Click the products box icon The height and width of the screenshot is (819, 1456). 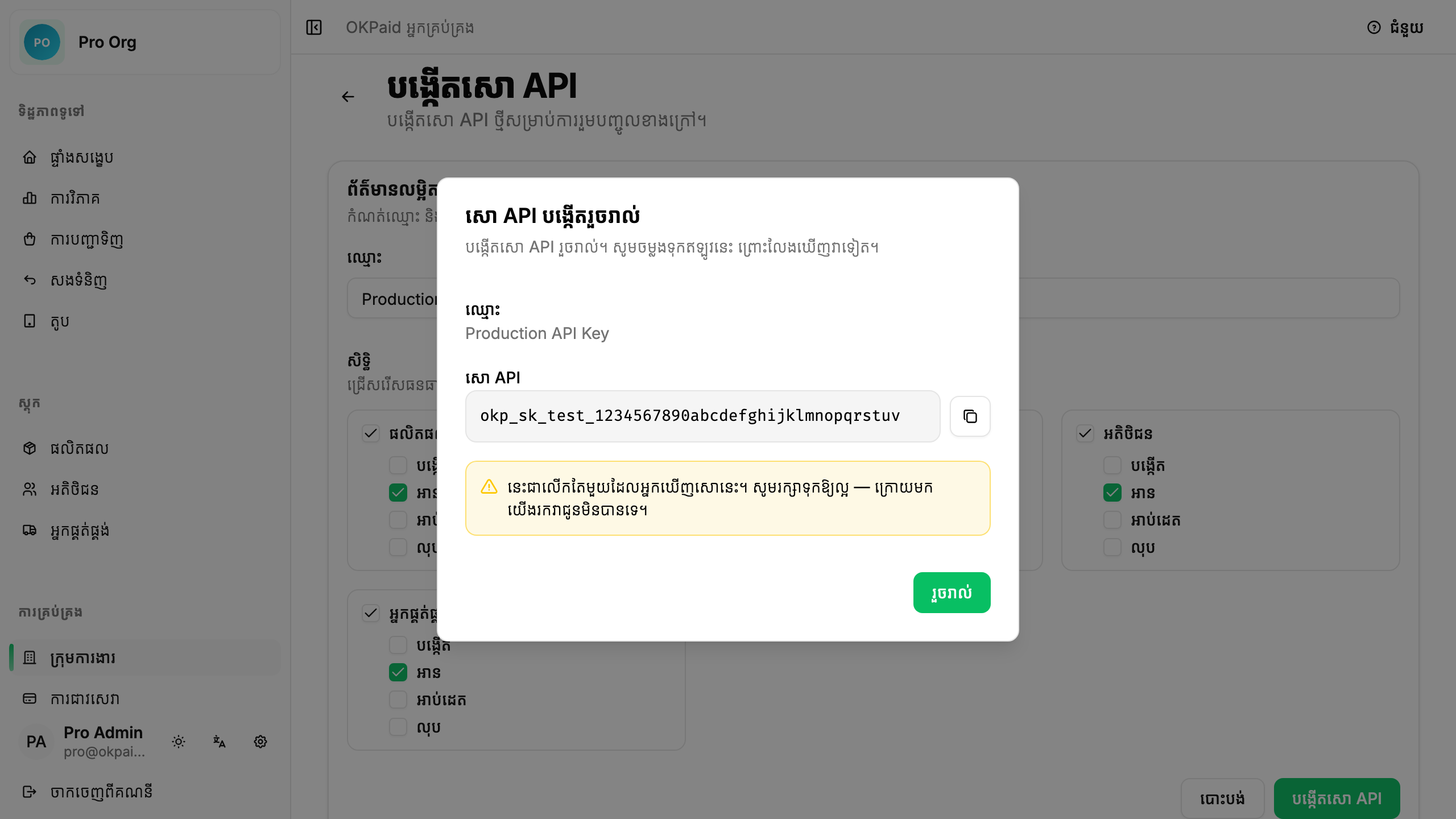pyautogui.click(x=30, y=448)
